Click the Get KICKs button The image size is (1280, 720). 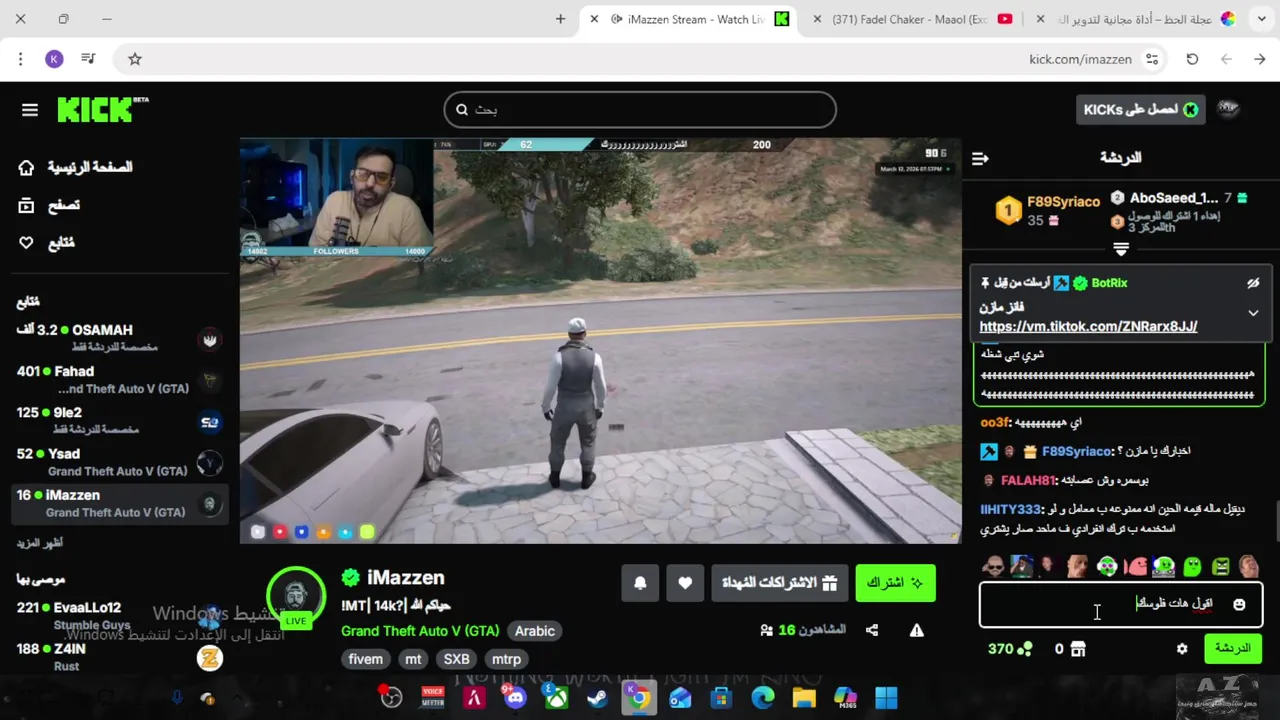pyautogui.click(x=1140, y=110)
